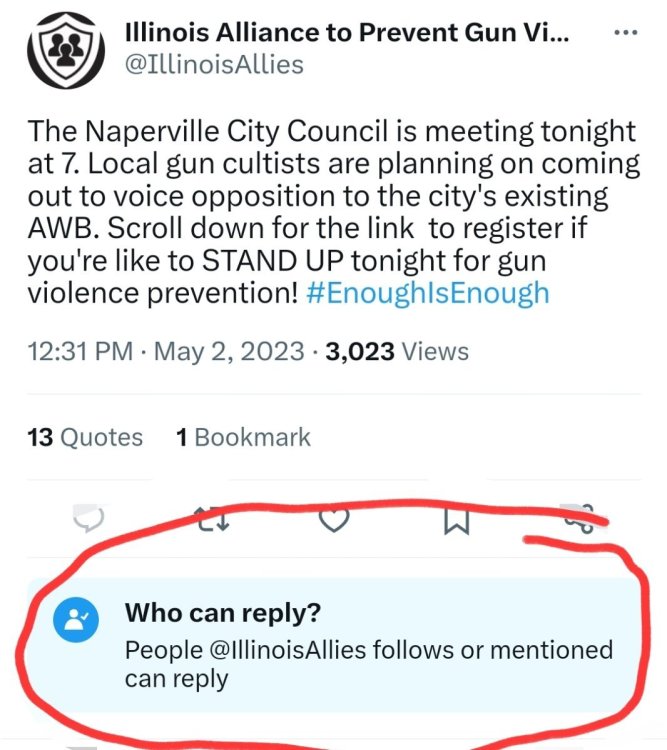Viewport: 667px width, 750px height.
Task: View the 13 Quotes list
Action: [85, 437]
